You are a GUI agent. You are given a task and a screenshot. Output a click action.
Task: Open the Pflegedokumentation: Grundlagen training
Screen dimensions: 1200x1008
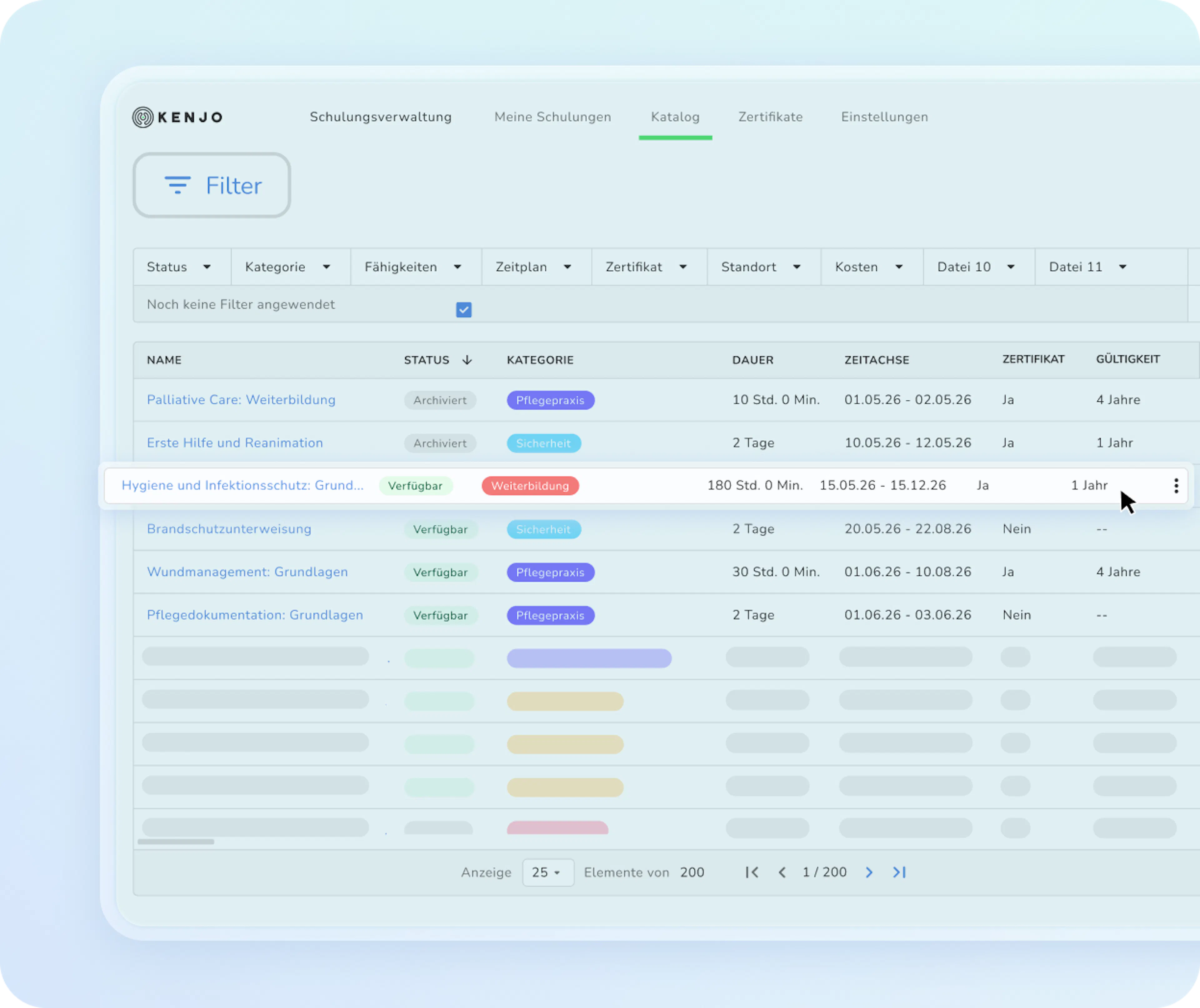(255, 615)
